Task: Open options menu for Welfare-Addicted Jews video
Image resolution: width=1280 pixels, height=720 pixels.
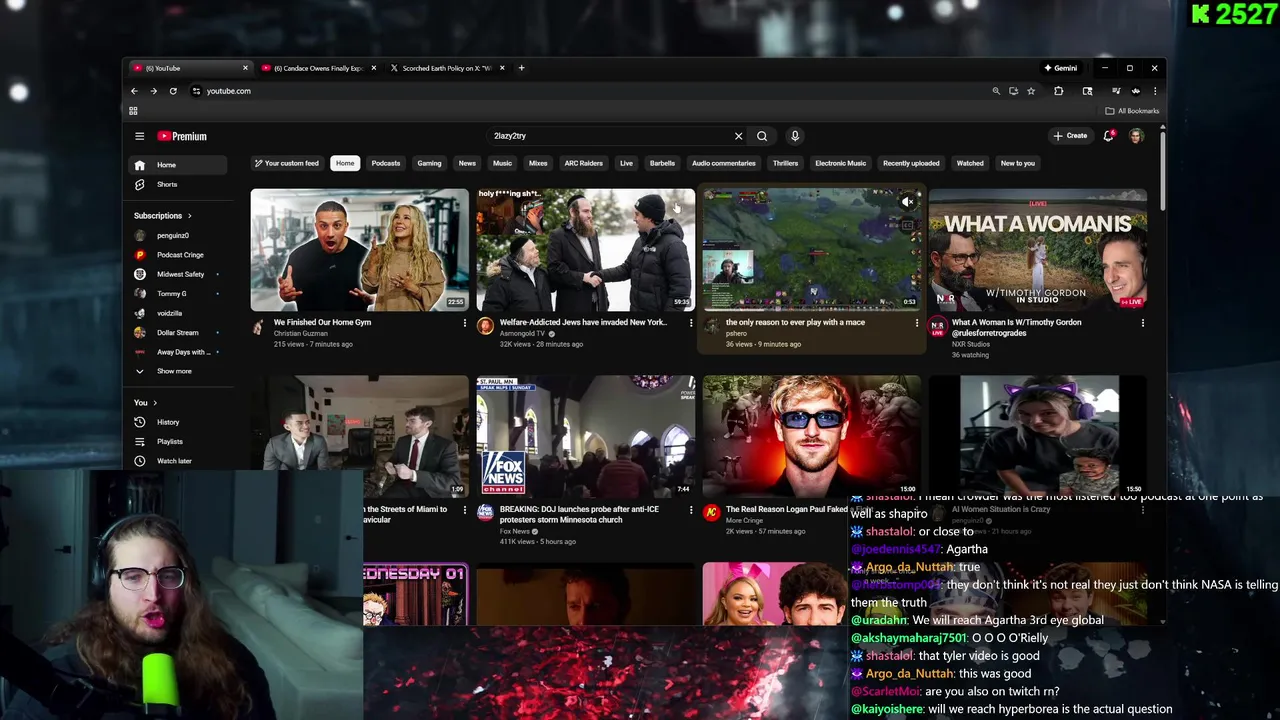Action: click(690, 323)
